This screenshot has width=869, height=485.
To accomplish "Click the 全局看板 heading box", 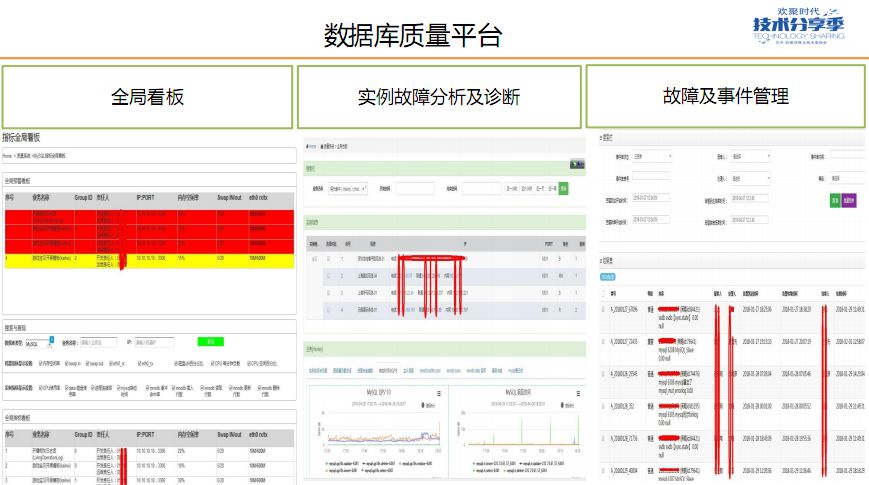I will coord(147,97).
